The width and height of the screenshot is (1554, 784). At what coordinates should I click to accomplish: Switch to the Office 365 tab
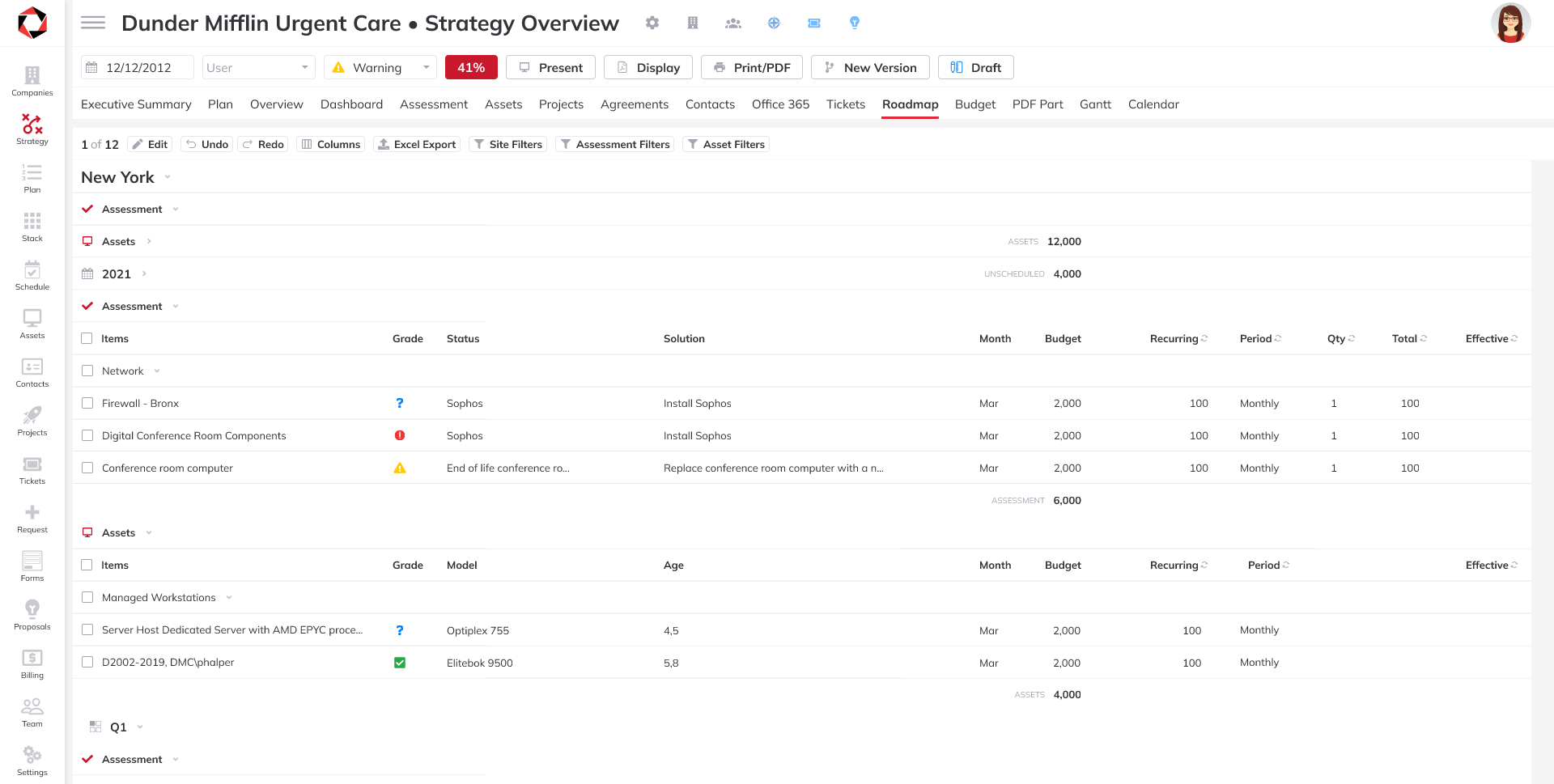pos(780,104)
